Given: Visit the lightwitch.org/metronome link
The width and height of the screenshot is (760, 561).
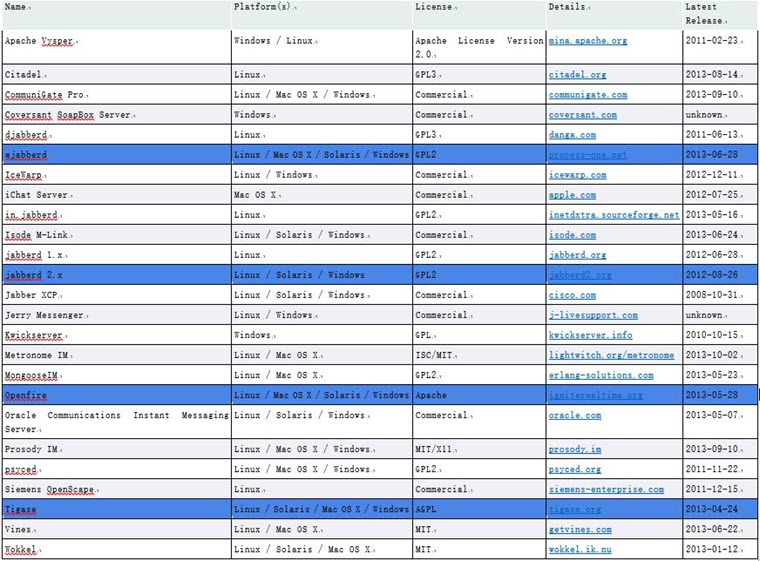Looking at the screenshot, I should (611, 355).
